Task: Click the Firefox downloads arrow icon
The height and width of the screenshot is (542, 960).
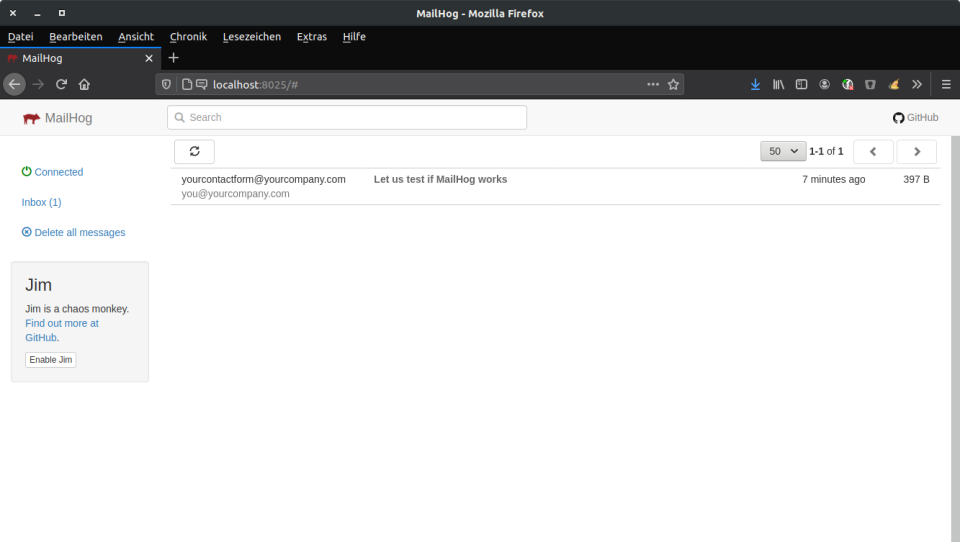Action: click(x=755, y=85)
